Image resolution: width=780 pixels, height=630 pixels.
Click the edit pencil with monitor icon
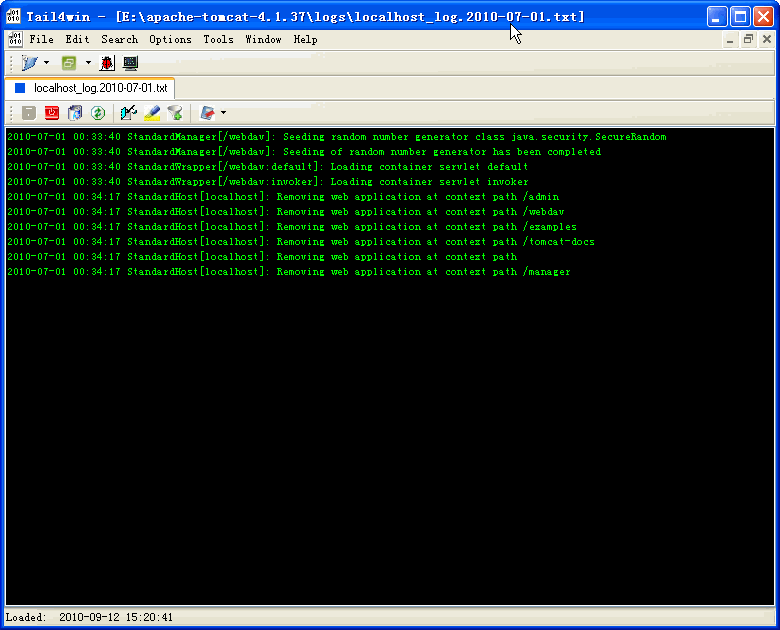[129, 113]
